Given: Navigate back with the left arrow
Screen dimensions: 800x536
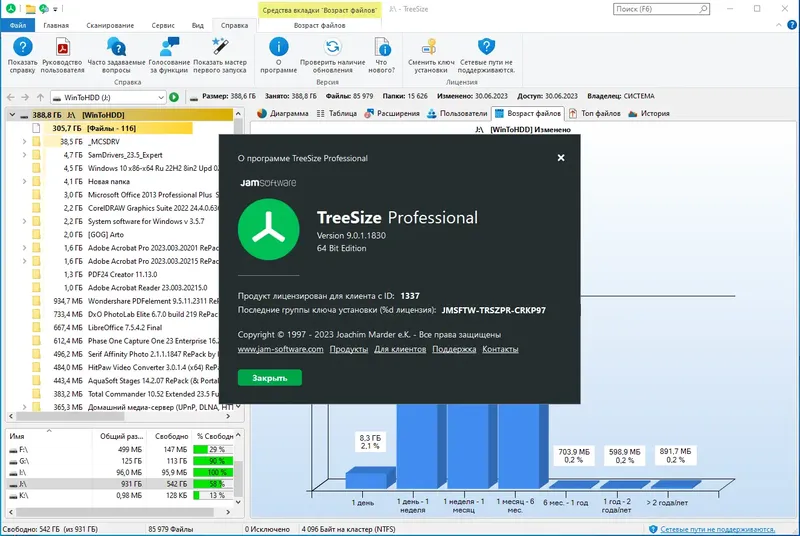Looking at the screenshot, I should [x=11, y=97].
